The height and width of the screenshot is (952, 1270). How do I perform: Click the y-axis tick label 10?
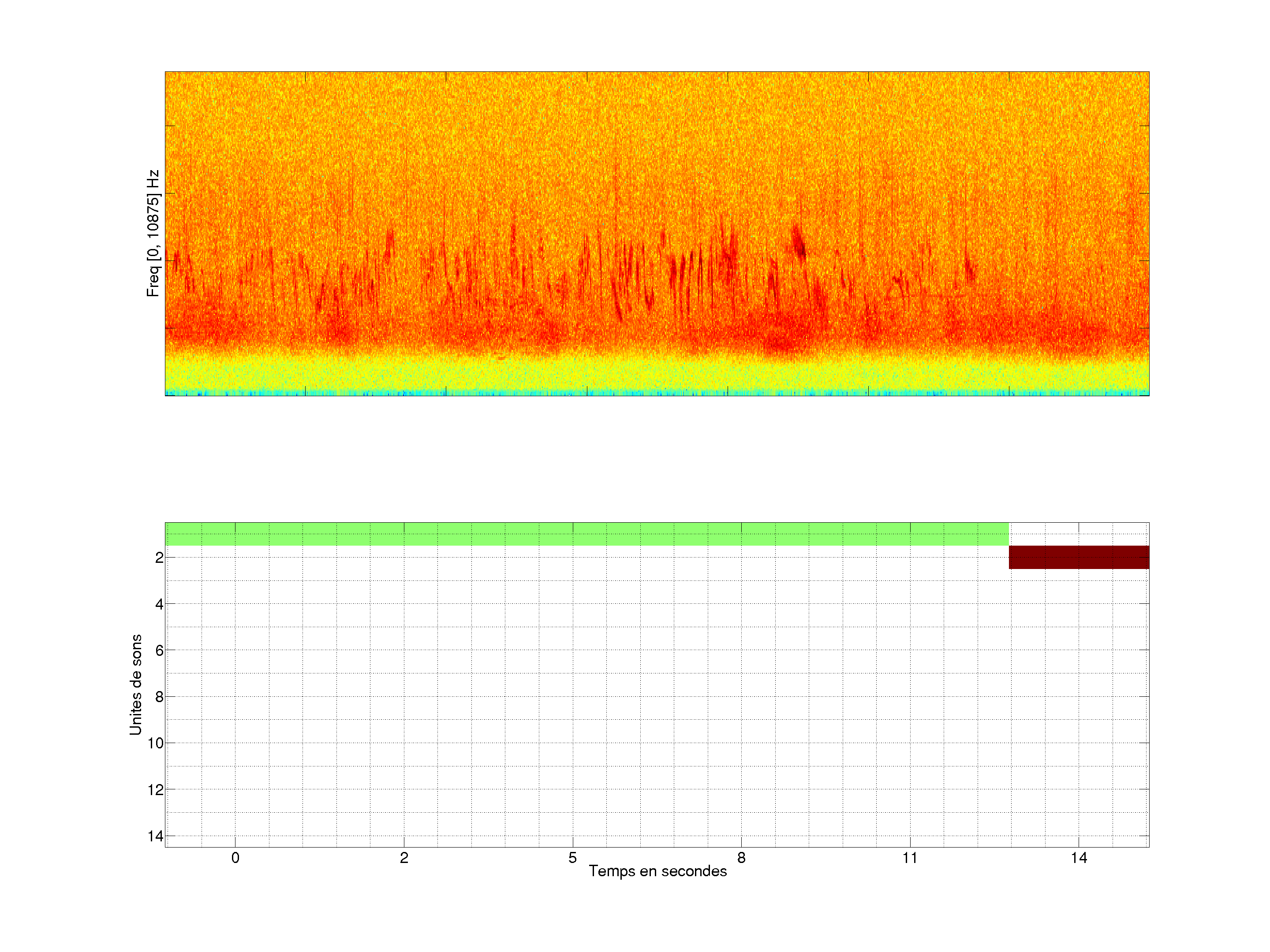point(156,743)
